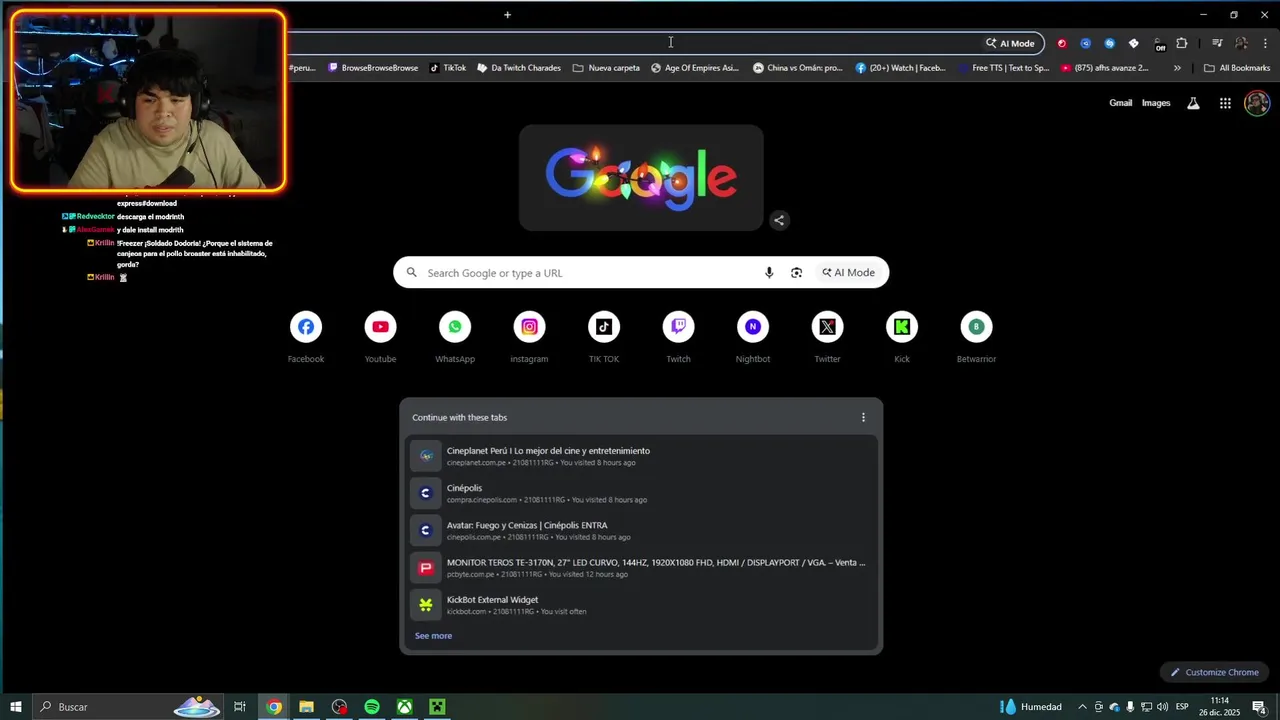
Task: Open the Cineplanet Perú tab suggestion
Action: [641, 456]
